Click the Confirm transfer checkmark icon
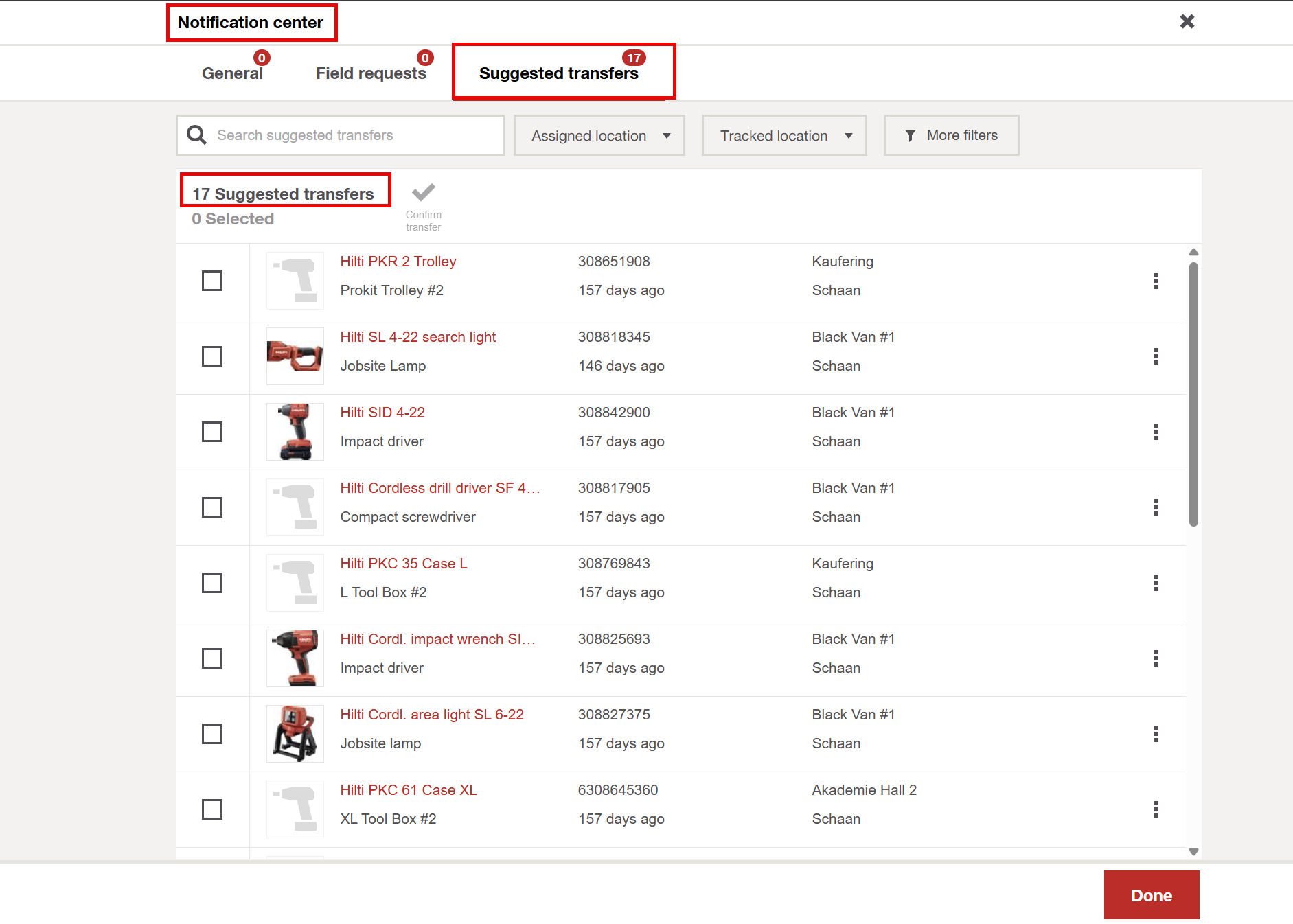The width and height of the screenshot is (1293, 924). 424,192
